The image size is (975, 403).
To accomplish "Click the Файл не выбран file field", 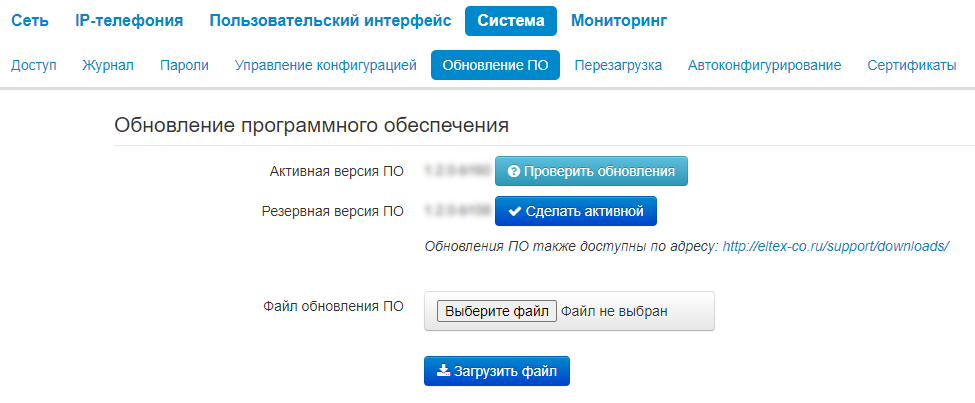I will click(x=569, y=311).
